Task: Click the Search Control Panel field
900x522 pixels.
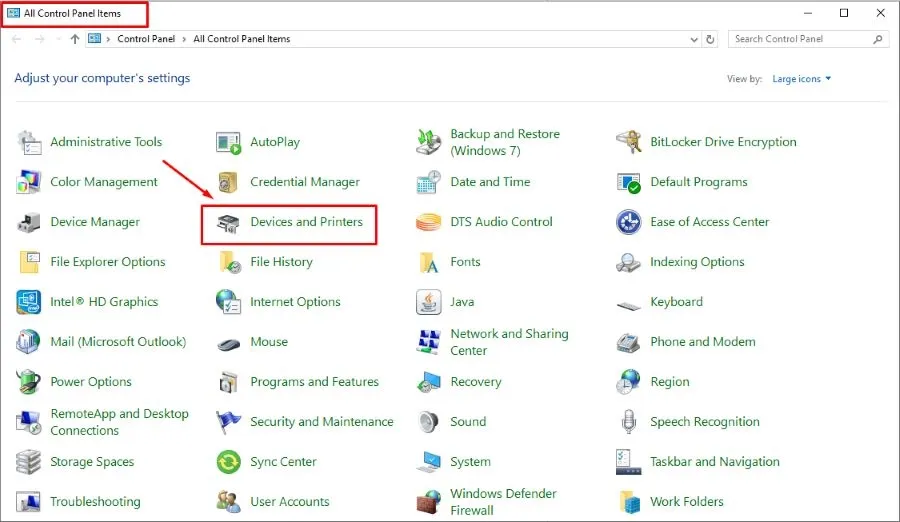Action: point(800,39)
